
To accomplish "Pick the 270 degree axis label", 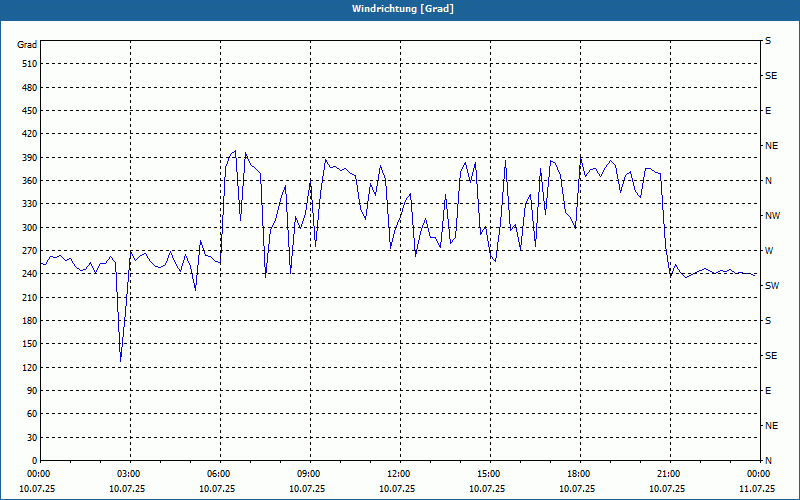I will 30,251.
